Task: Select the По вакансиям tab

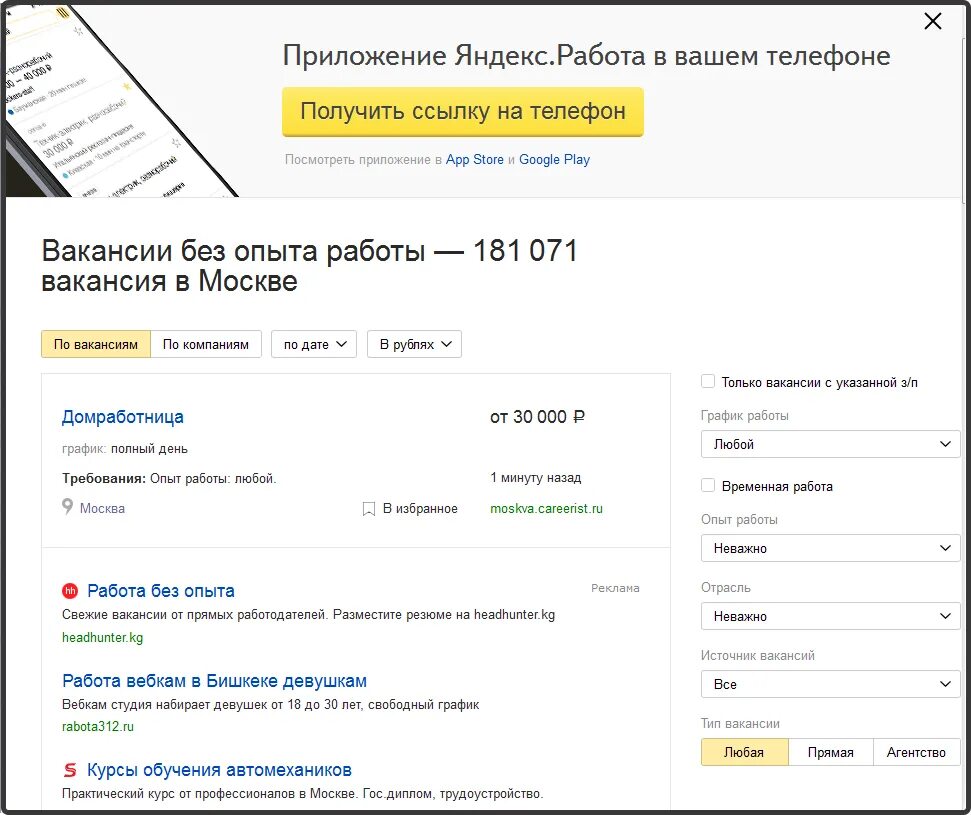Action: 95,343
